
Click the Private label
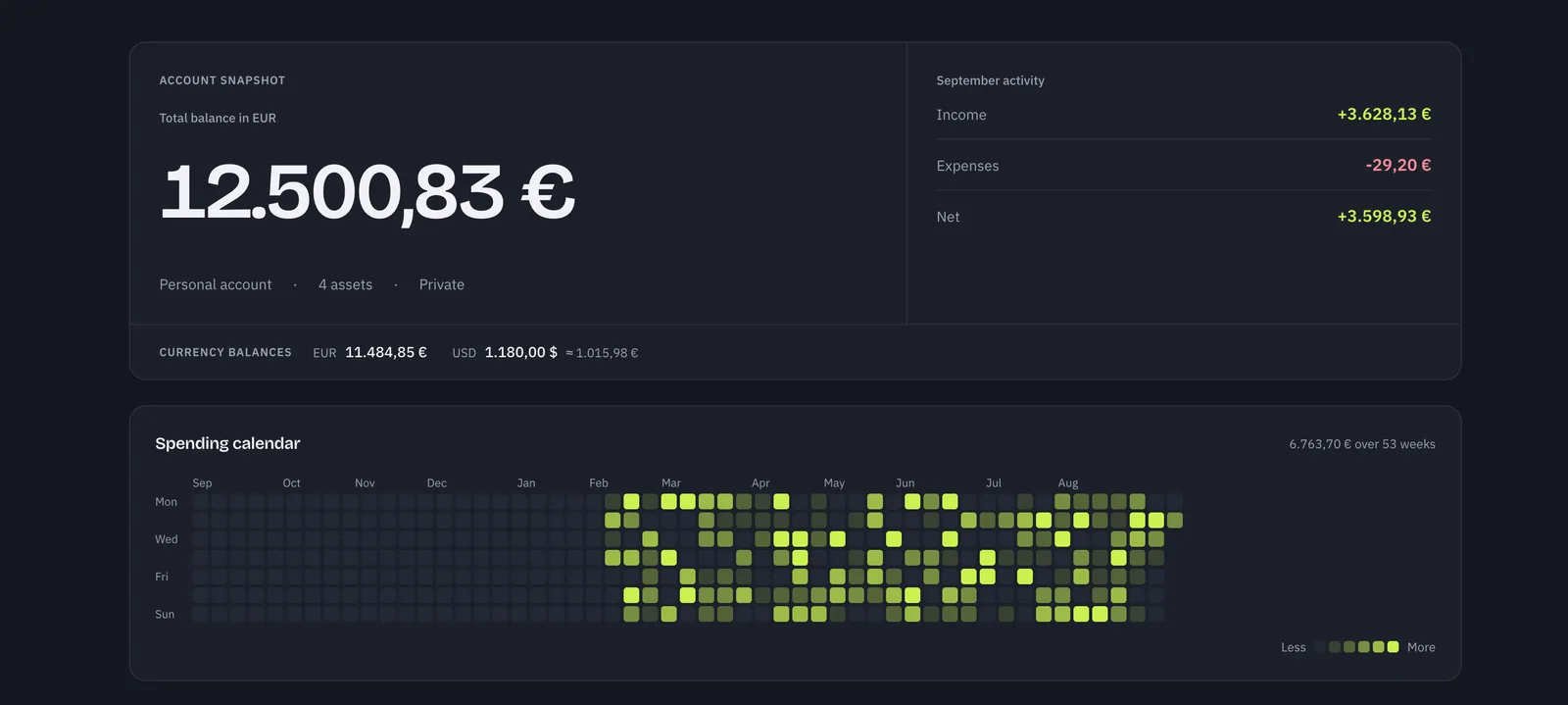(x=442, y=284)
